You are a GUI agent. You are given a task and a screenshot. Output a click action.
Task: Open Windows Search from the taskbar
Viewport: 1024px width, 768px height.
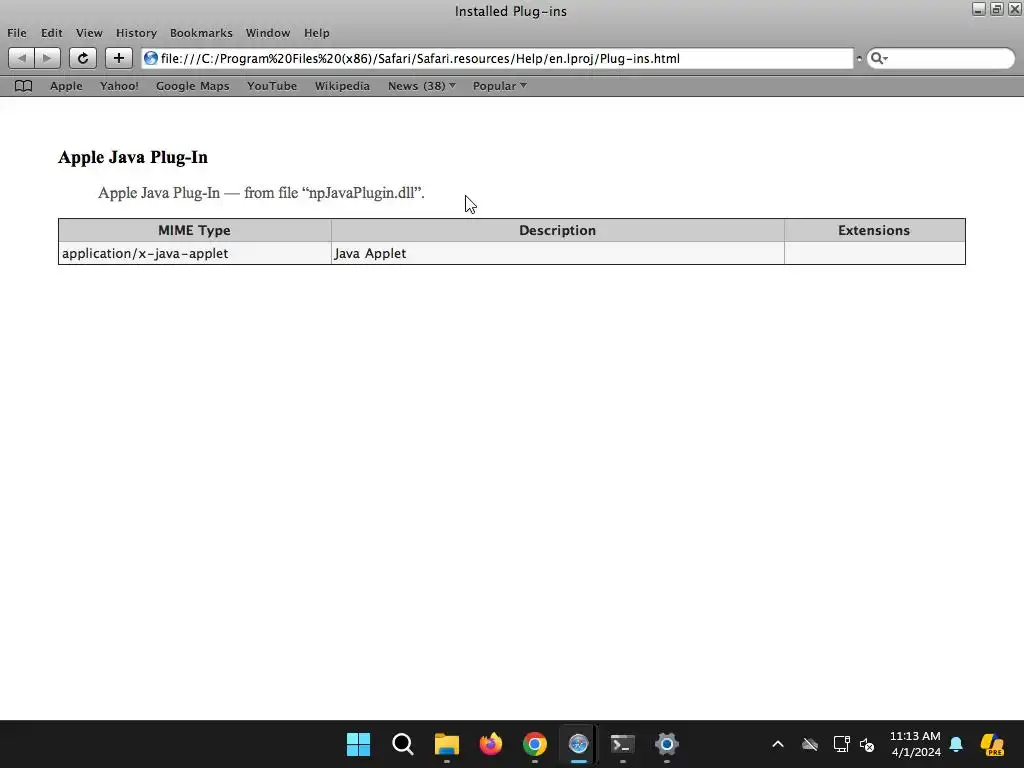pyautogui.click(x=402, y=744)
